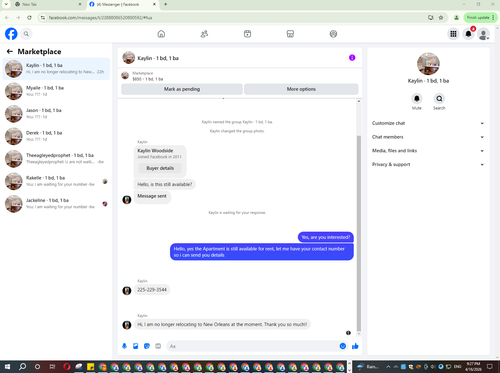This screenshot has width=500, height=373.
Task: Click the purple conversation info icon
Action: [352, 58]
